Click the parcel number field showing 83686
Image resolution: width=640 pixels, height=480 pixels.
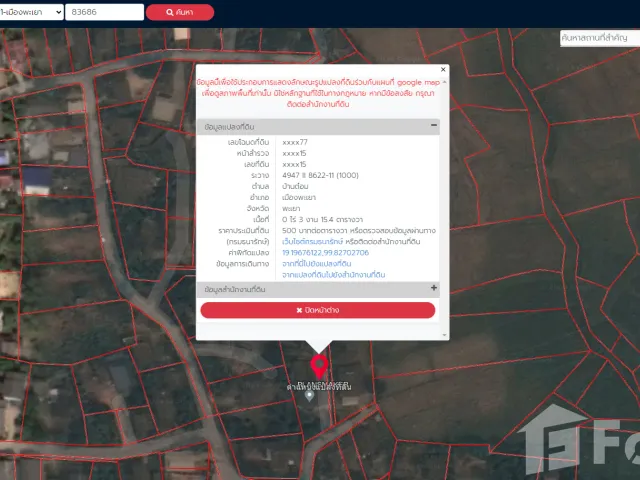[104, 12]
